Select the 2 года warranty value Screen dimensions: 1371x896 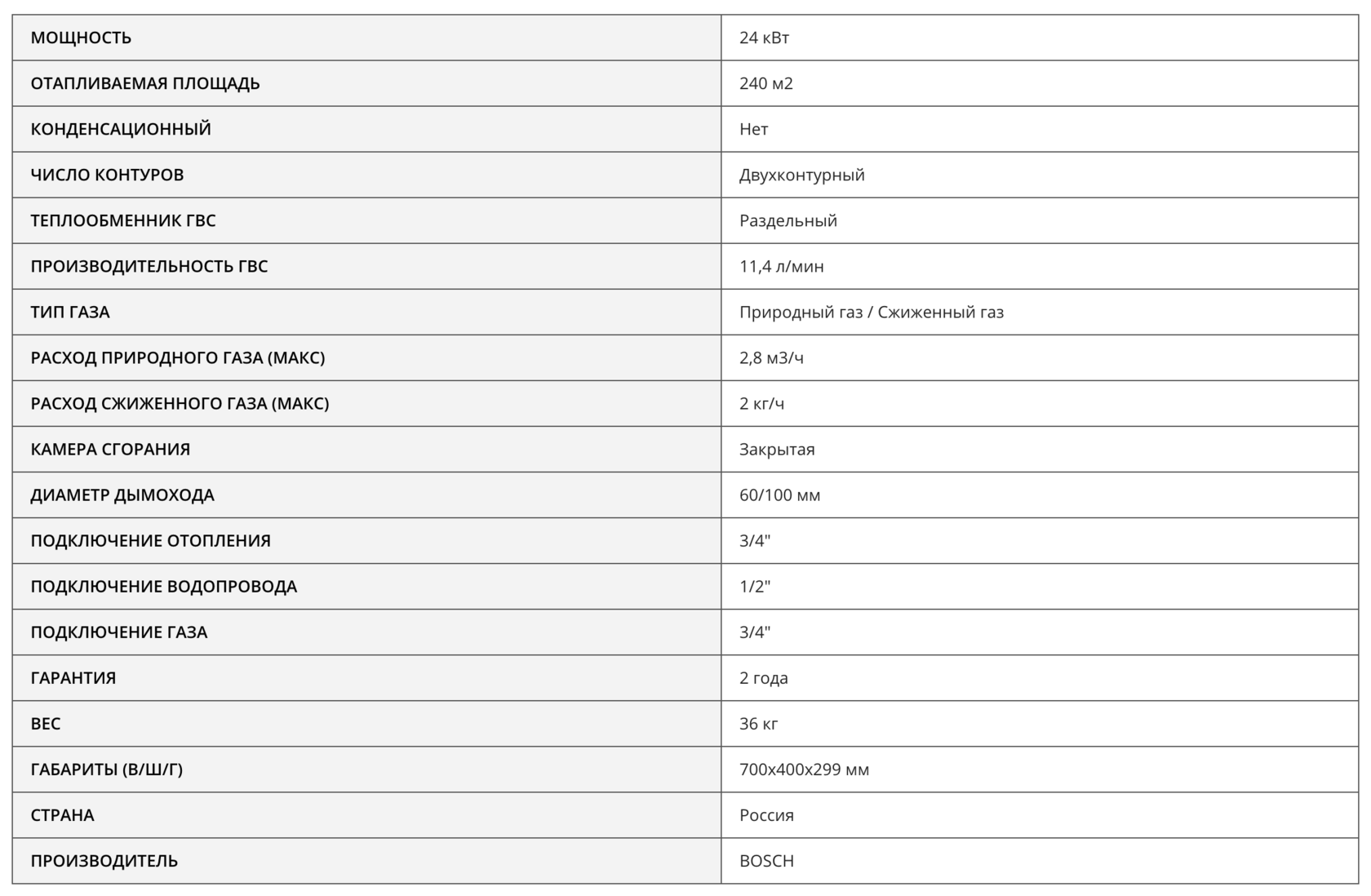click(763, 677)
